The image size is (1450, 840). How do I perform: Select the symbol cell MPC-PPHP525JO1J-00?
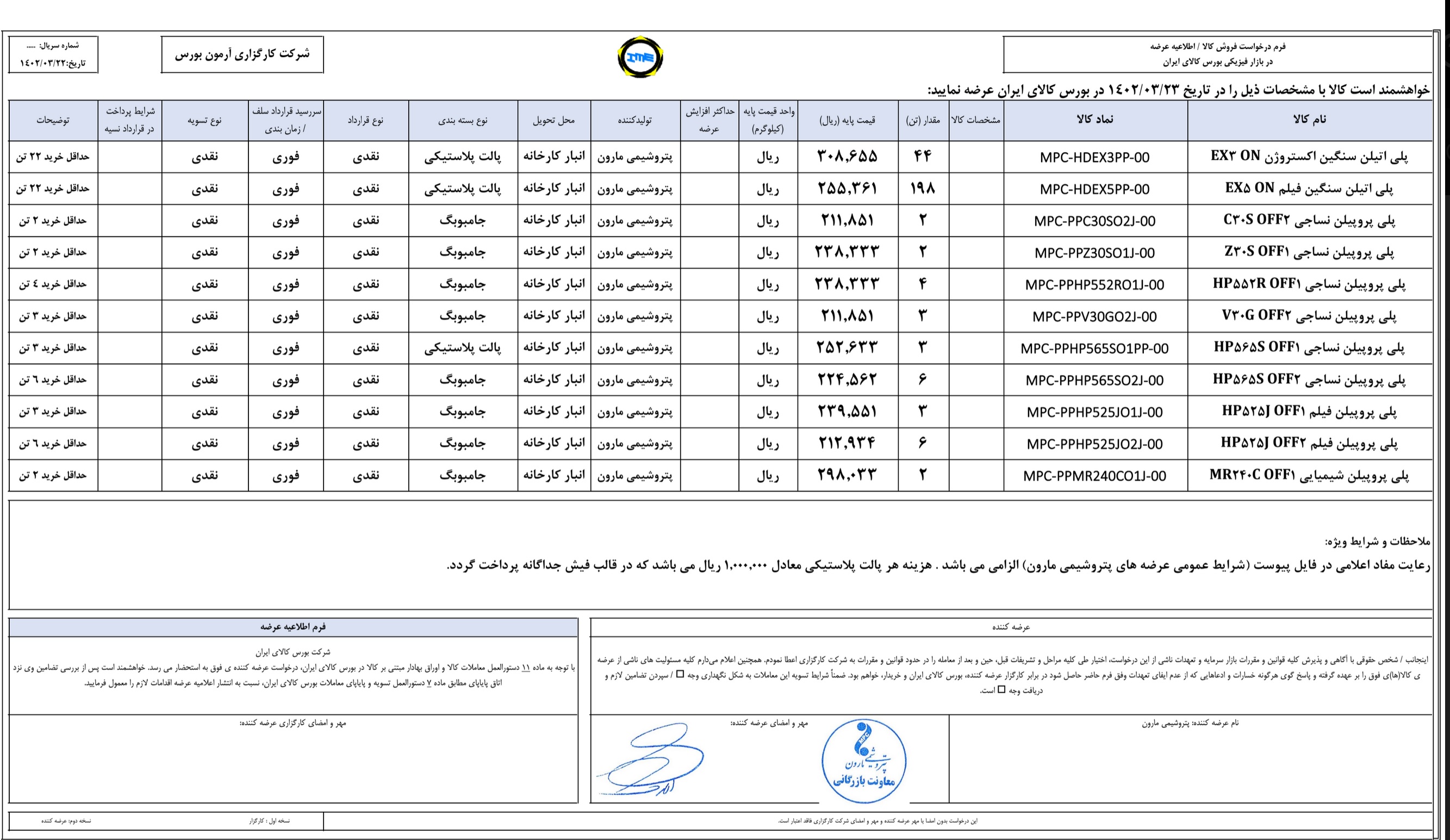[x=1095, y=412]
